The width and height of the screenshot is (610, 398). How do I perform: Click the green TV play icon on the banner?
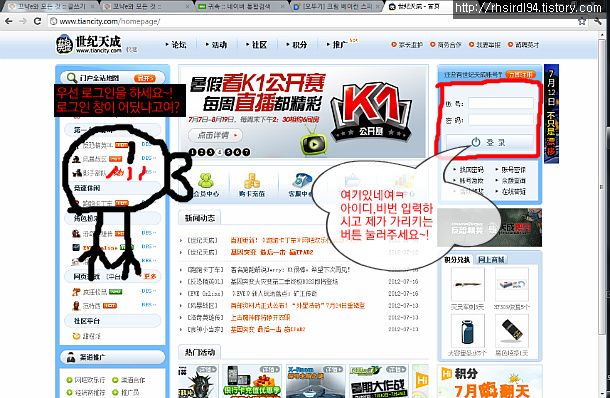(314, 144)
